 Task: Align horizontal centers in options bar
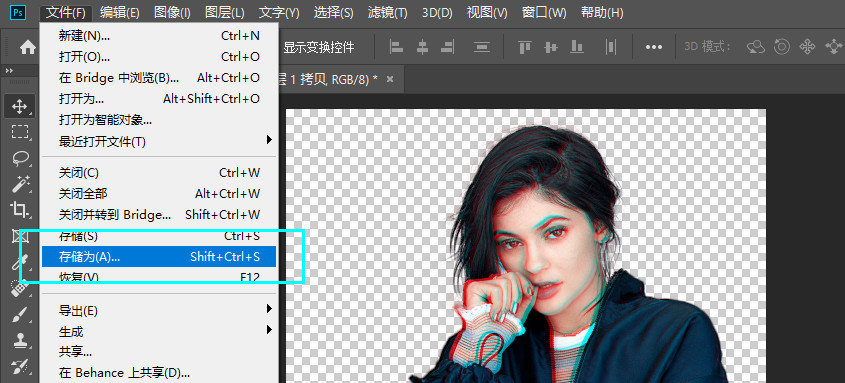click(x=422, y=47)
